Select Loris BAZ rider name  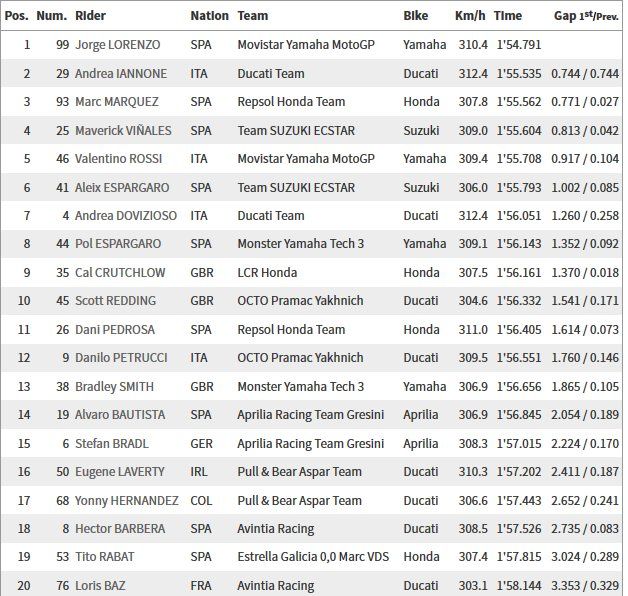point(100,586)
